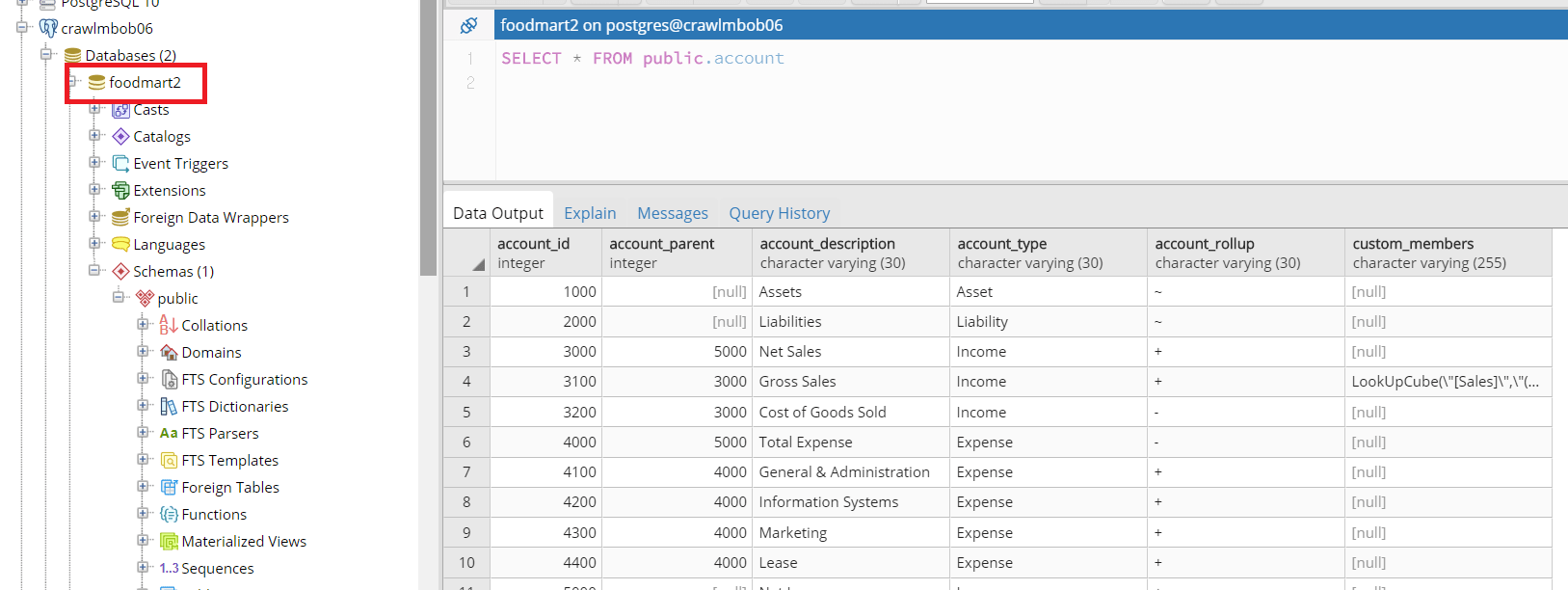Click the browser tree vertical scrollbar
This screenshot has height=590, width=1568.
(x=429, y=138)
